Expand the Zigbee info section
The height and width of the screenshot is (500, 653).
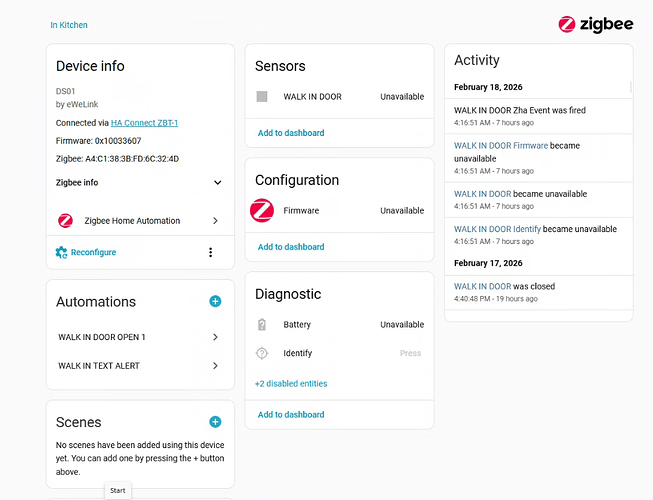pos(218,183)
